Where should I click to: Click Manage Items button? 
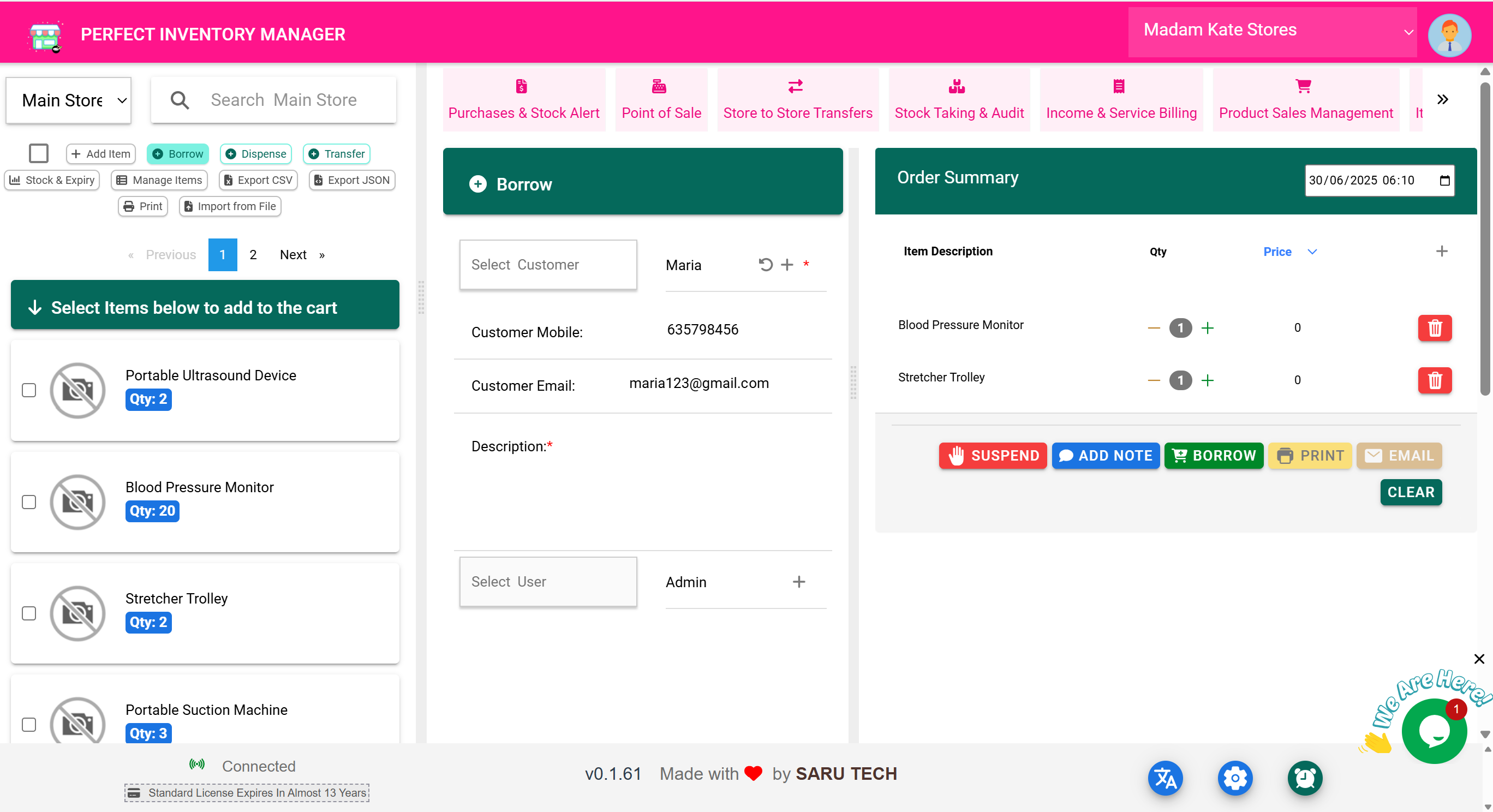click(x=159, y=180)
